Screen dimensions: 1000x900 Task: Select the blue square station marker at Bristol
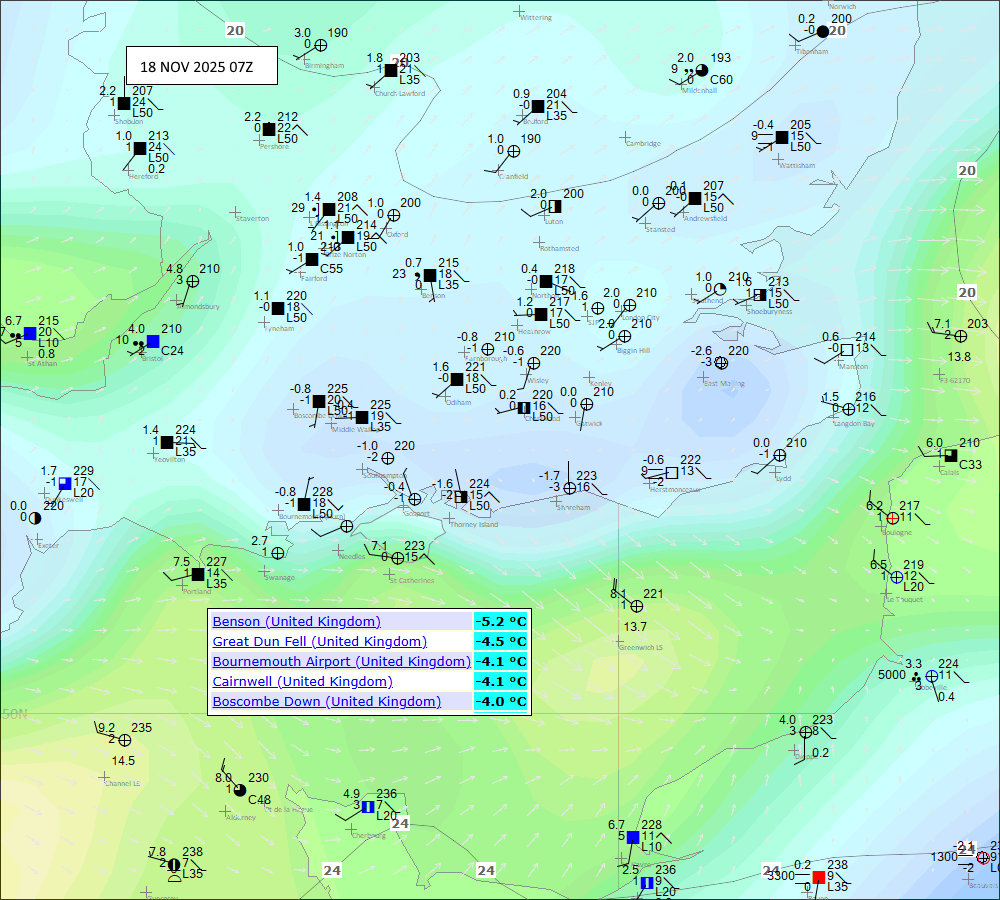click(x=153, y=342)
